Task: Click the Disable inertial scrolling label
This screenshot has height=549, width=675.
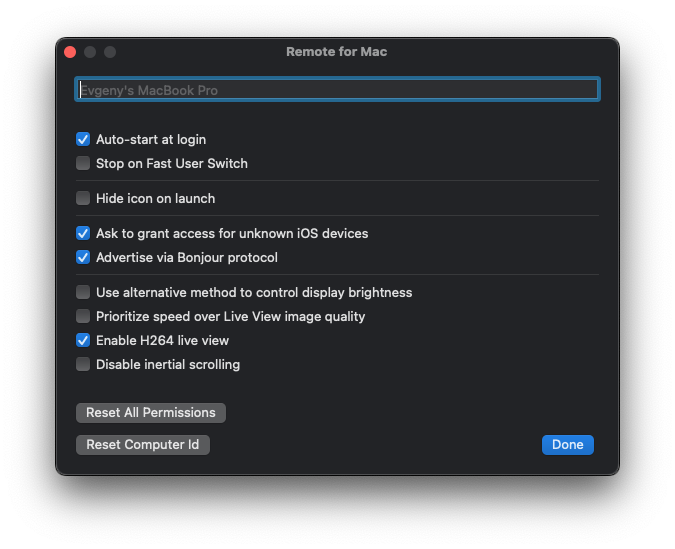Action: tap(168, 365)
